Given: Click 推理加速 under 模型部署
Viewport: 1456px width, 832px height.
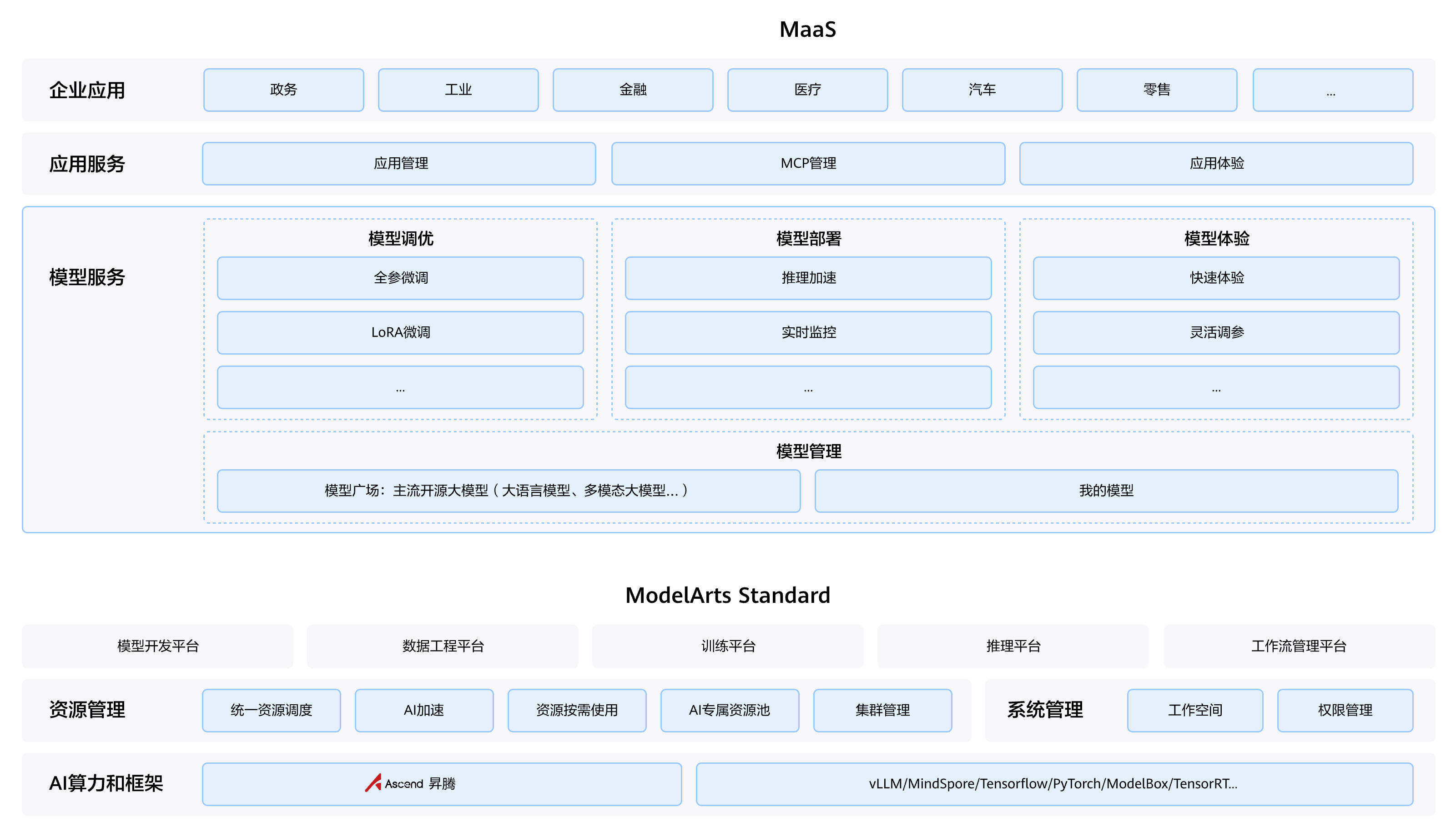Looking at the screenshot, I should pyautogui.click(x=808, y=278).
